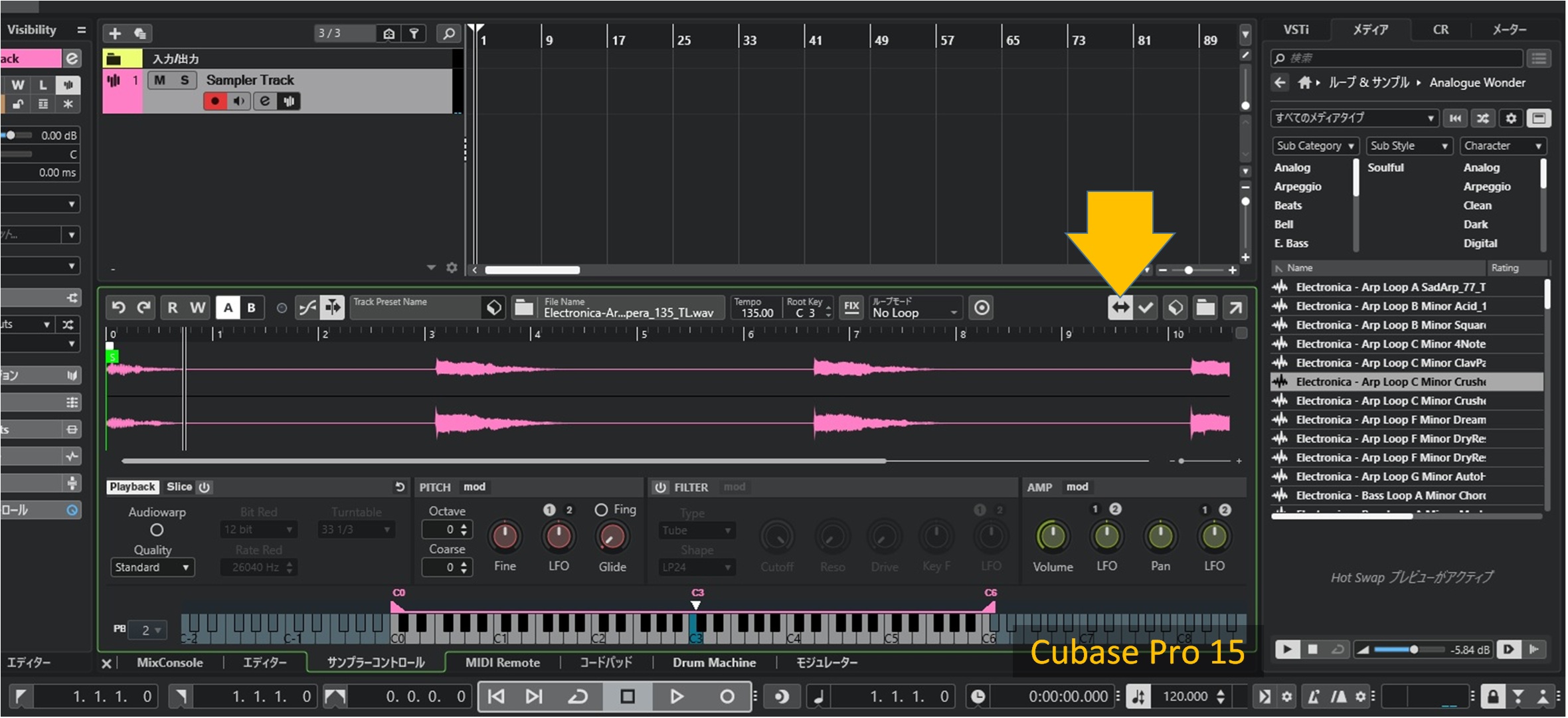Viewport: 1568px width, 718px height.
Task: Mute the Sampler Track
Action: click(x=160, y=80)
